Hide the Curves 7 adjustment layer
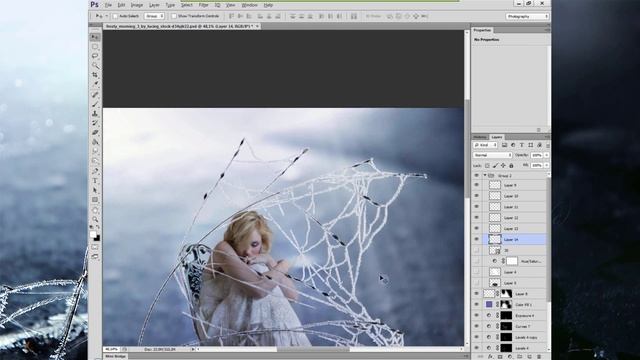This screenshot has width=640, height=360. click(x=476, y=326)
